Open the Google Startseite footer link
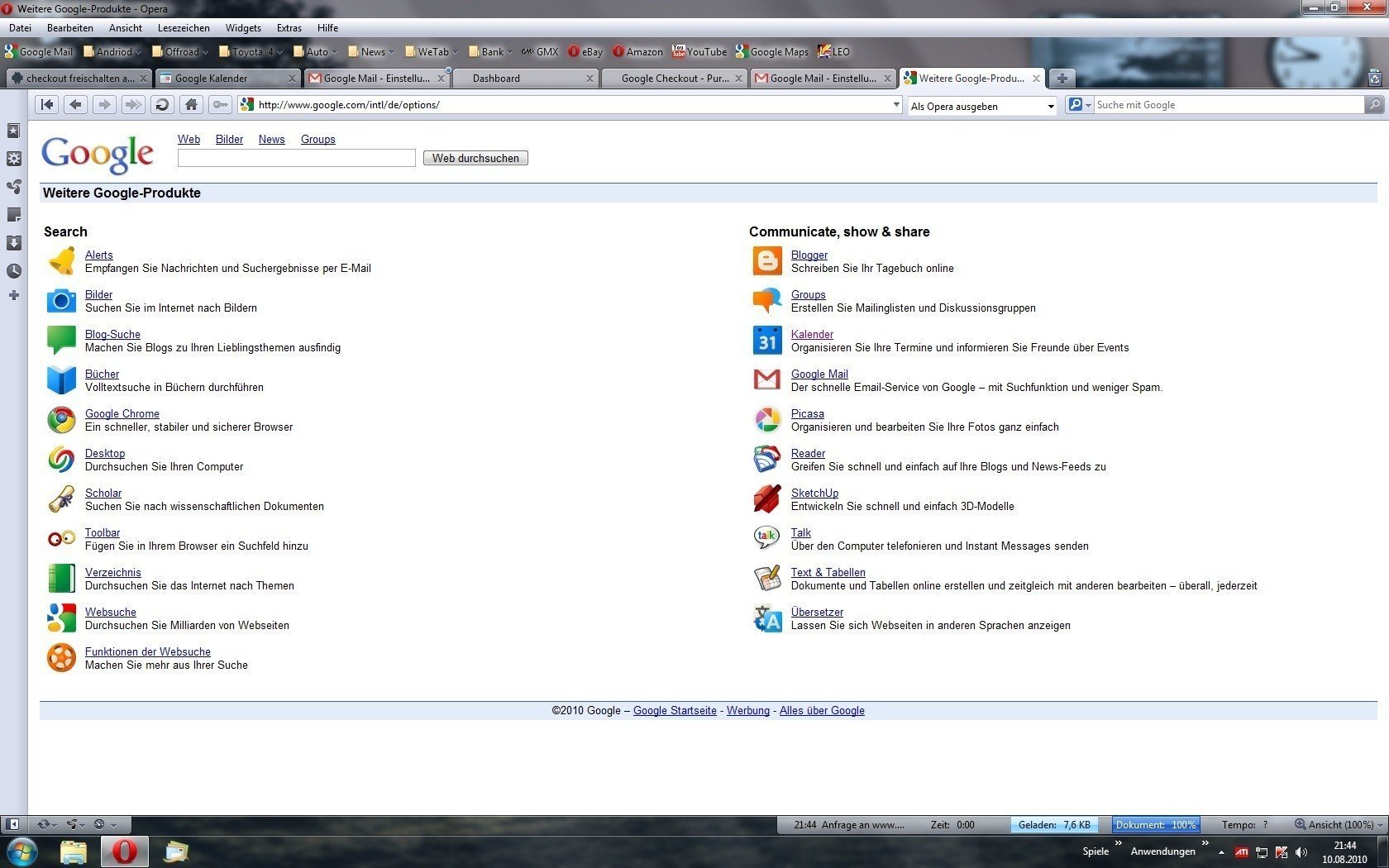Viewport: 1389px width, 868px height. tap(675, 710)
